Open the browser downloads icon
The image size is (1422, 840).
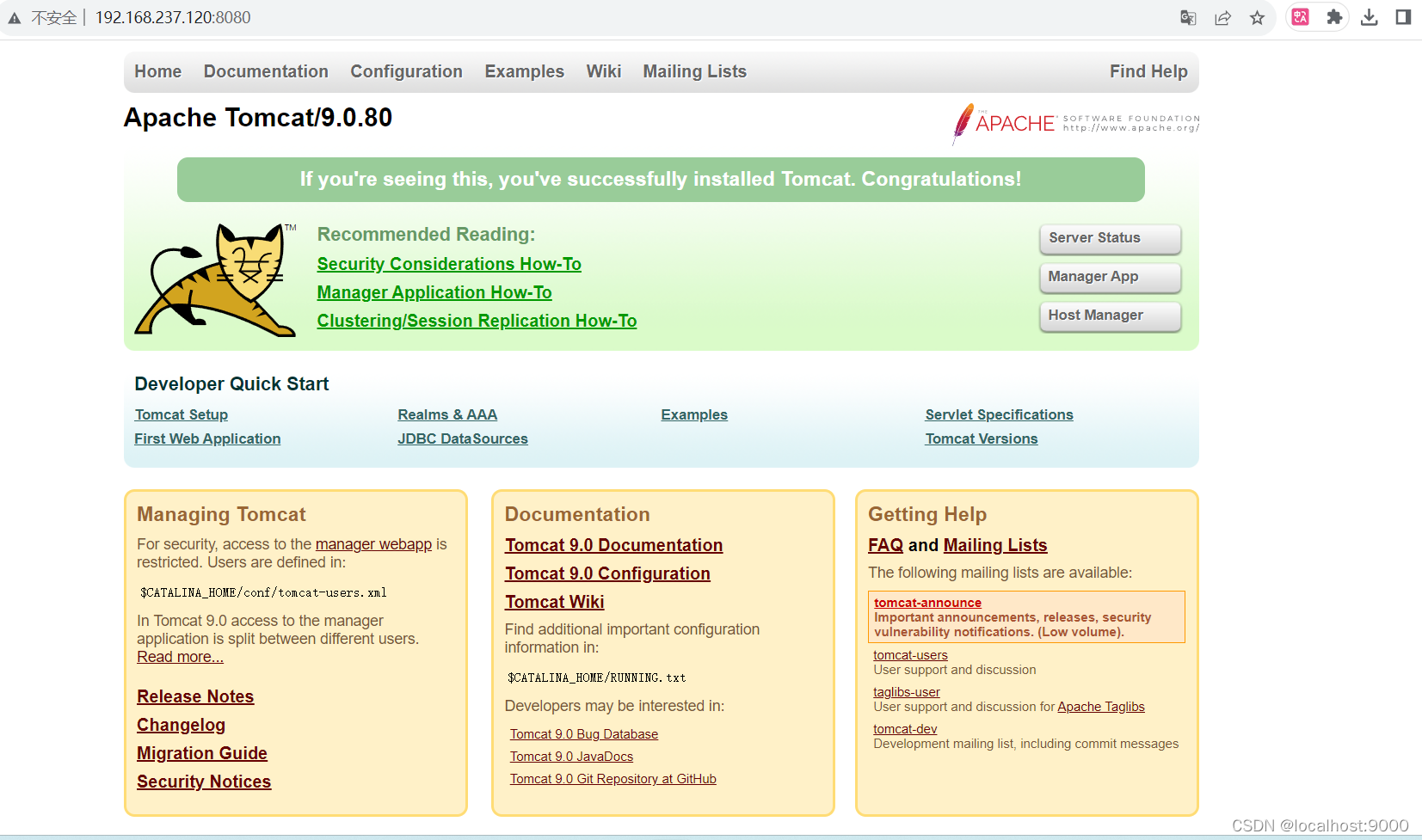coord(1369,17)
